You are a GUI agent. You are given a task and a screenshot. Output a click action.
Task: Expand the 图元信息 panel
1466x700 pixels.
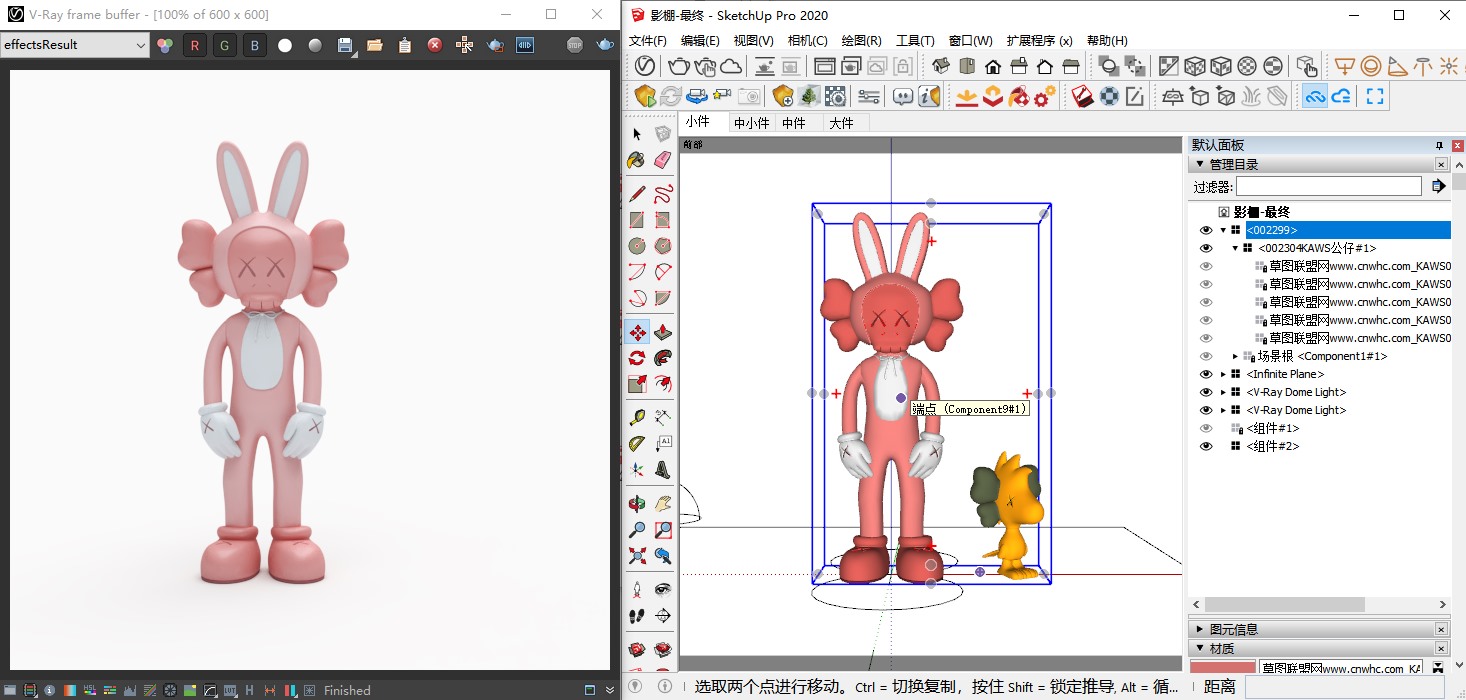(x=1199, y=629)
